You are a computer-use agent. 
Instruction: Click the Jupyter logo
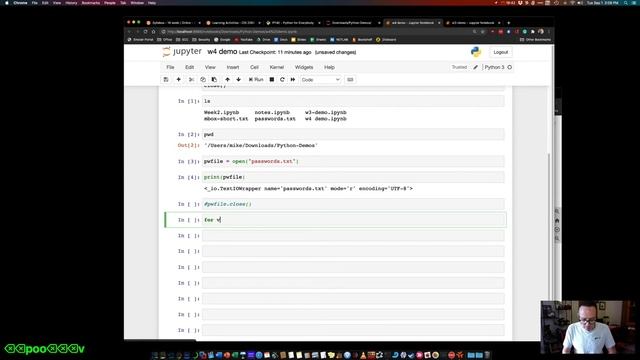tap(182, 52)
